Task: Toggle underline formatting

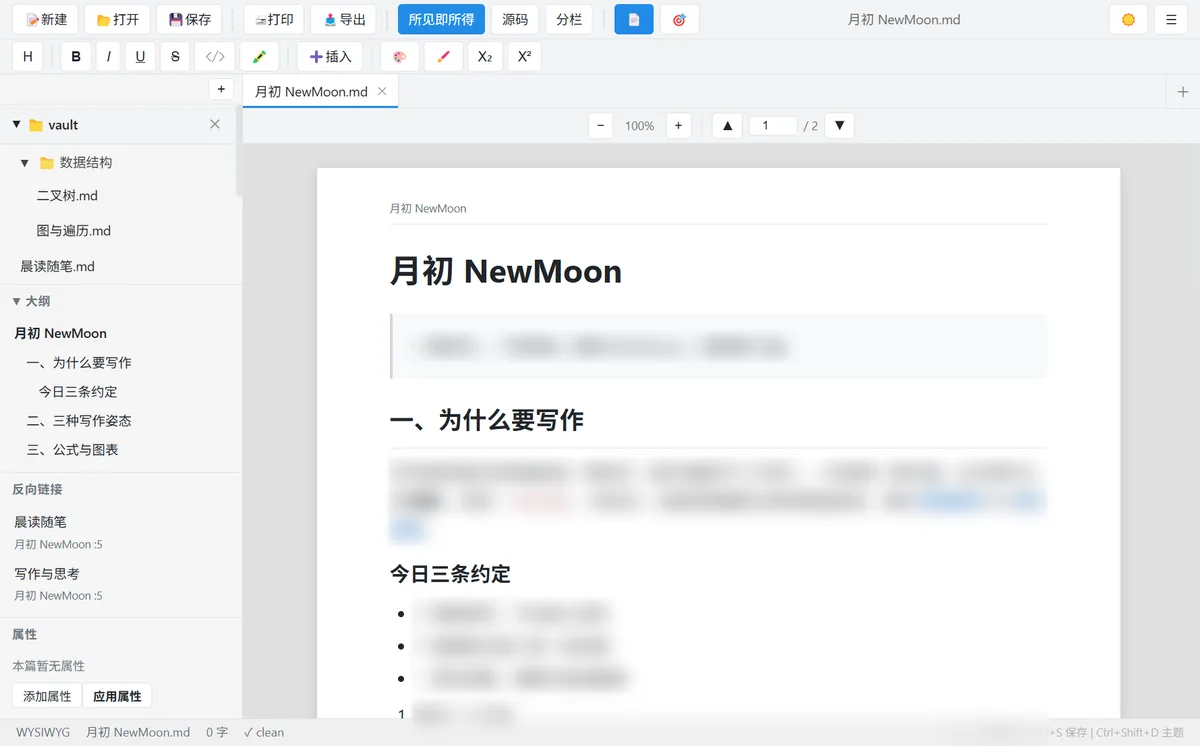Action: [x=140, y=56]
